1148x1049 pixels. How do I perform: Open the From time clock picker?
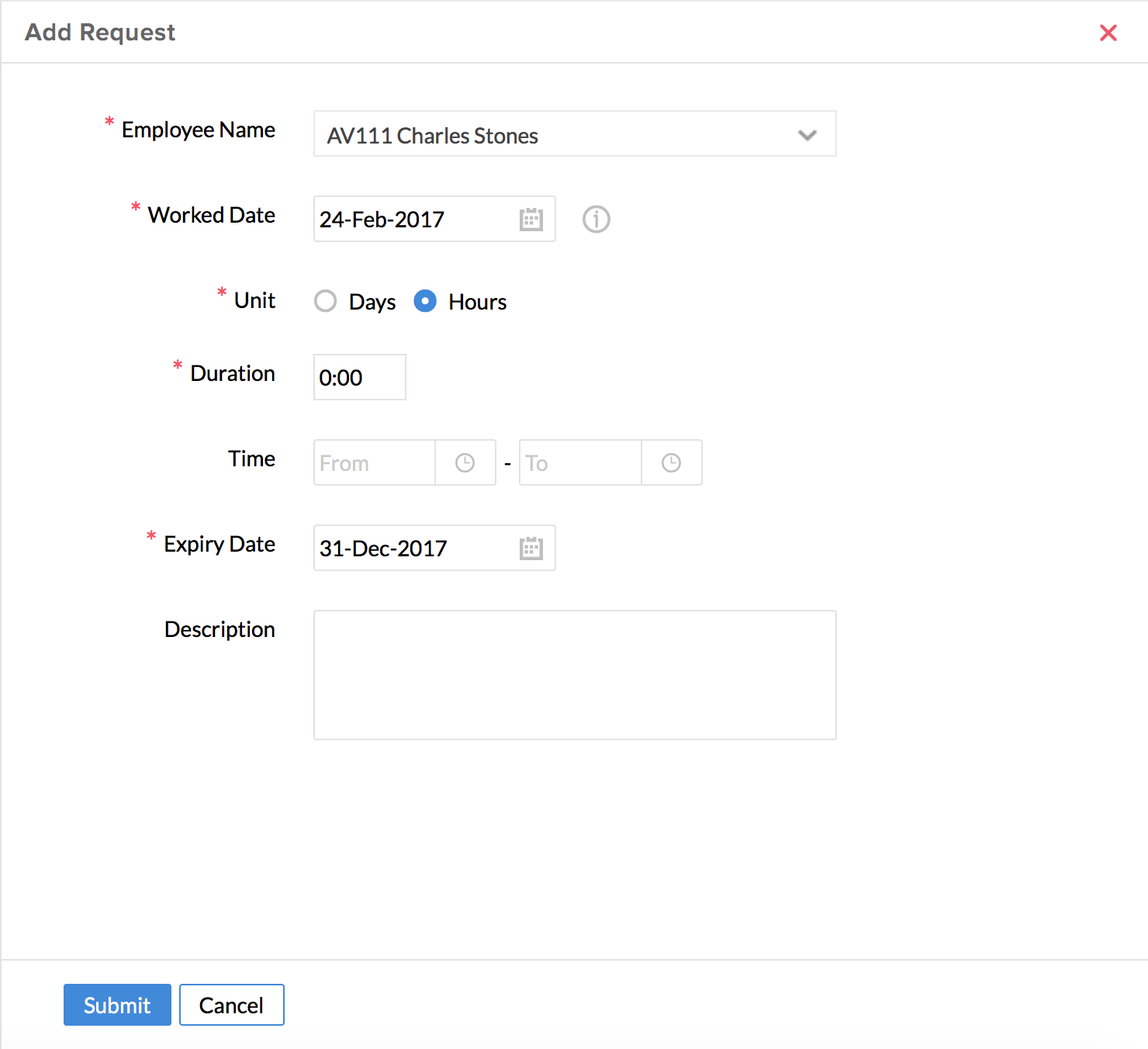[465, 463]
